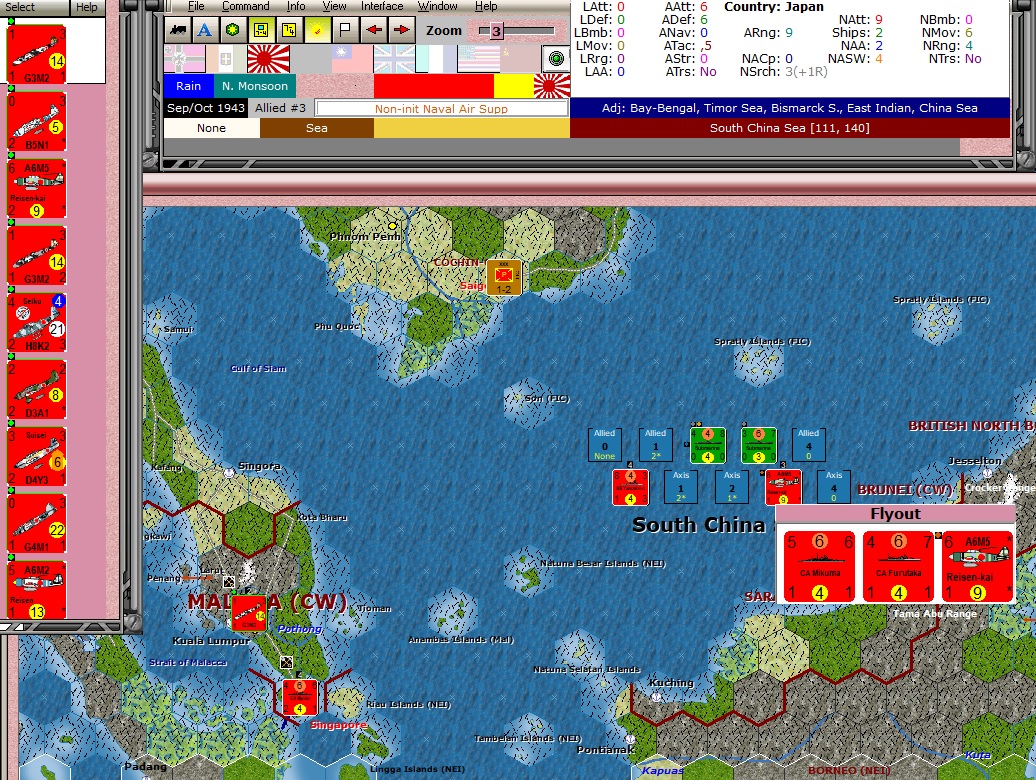Open the View menu
The image size is (1036, 780).
[x=334, y=6]
